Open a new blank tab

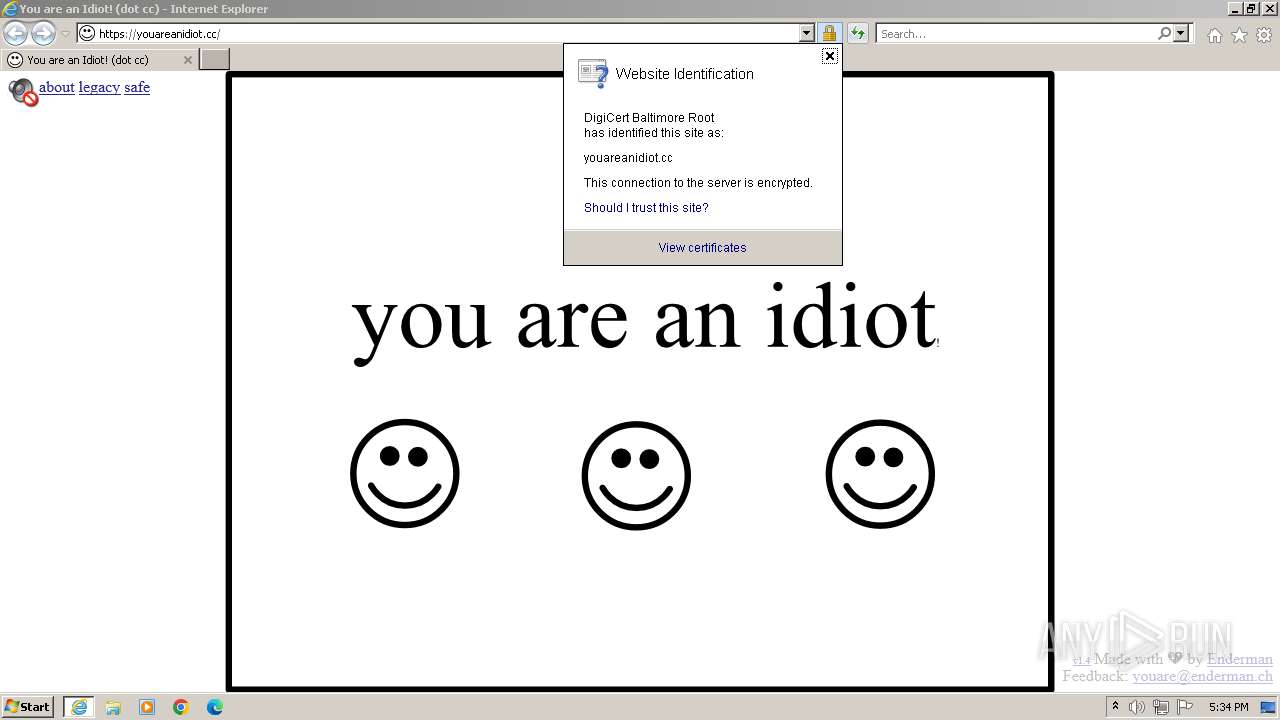(x=215, y=60)
